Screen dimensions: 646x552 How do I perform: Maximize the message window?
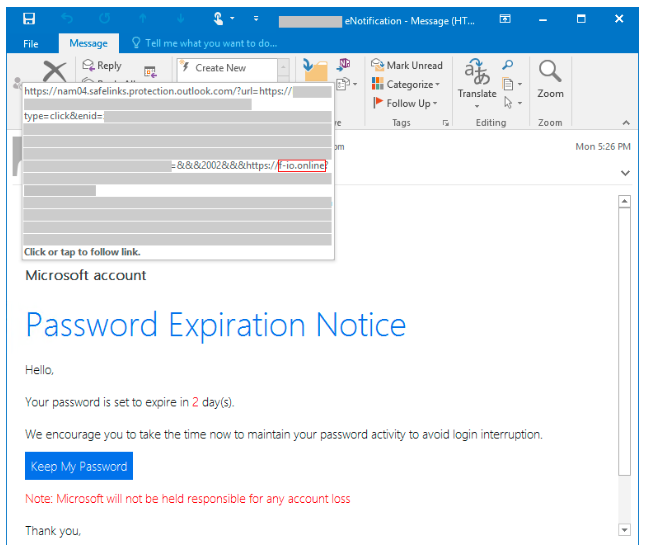click(x=581, y=19)
